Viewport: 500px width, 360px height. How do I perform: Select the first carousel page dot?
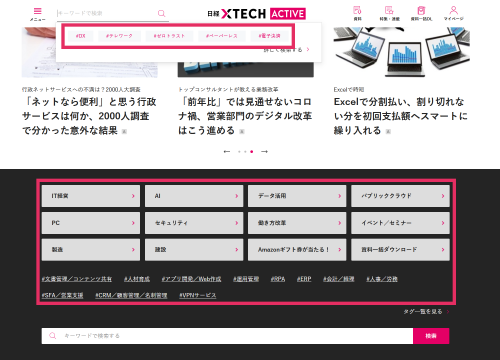coord(239,152)
